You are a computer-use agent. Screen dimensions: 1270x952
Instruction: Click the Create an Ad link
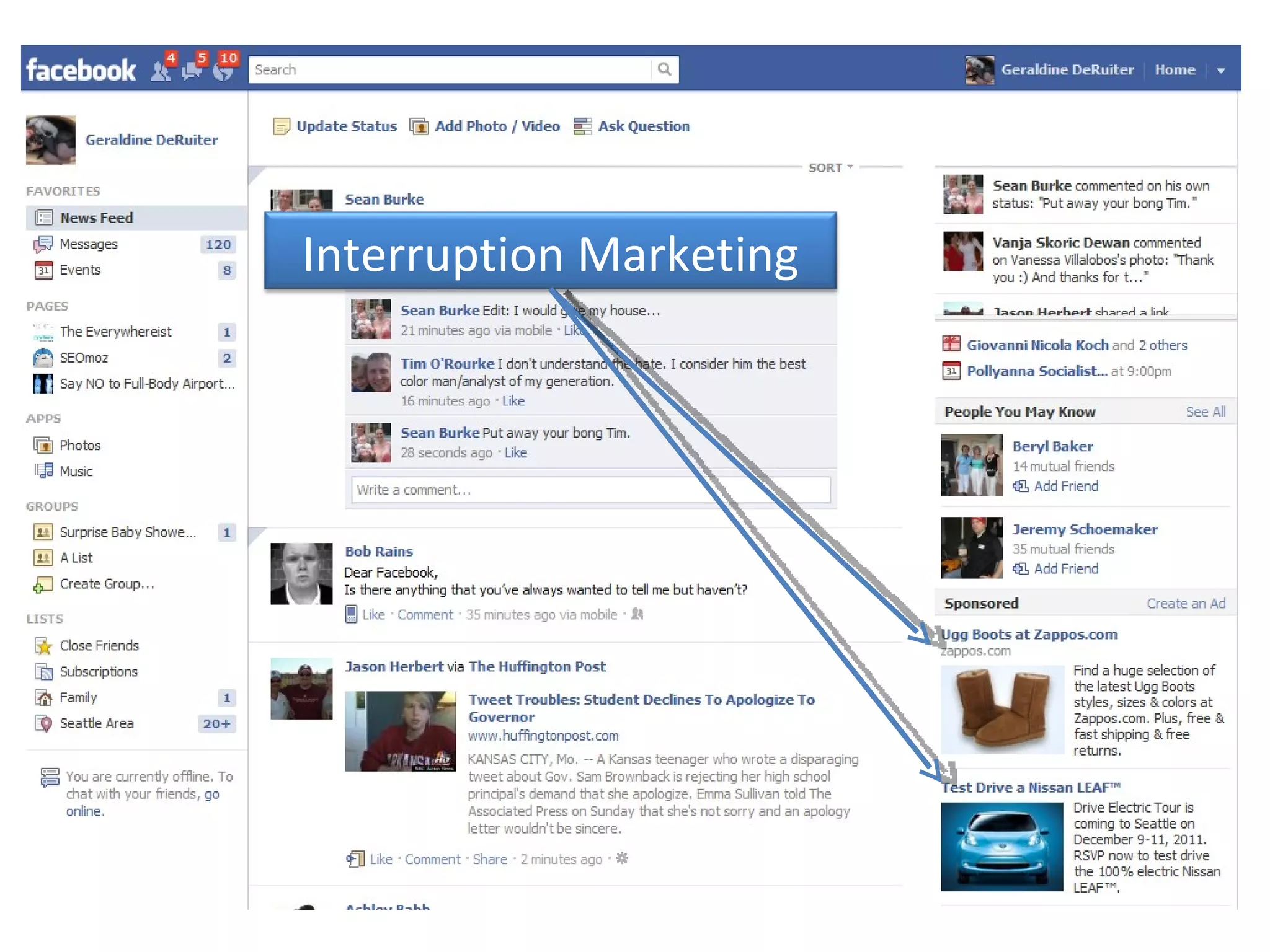(x=1186, y=604)
